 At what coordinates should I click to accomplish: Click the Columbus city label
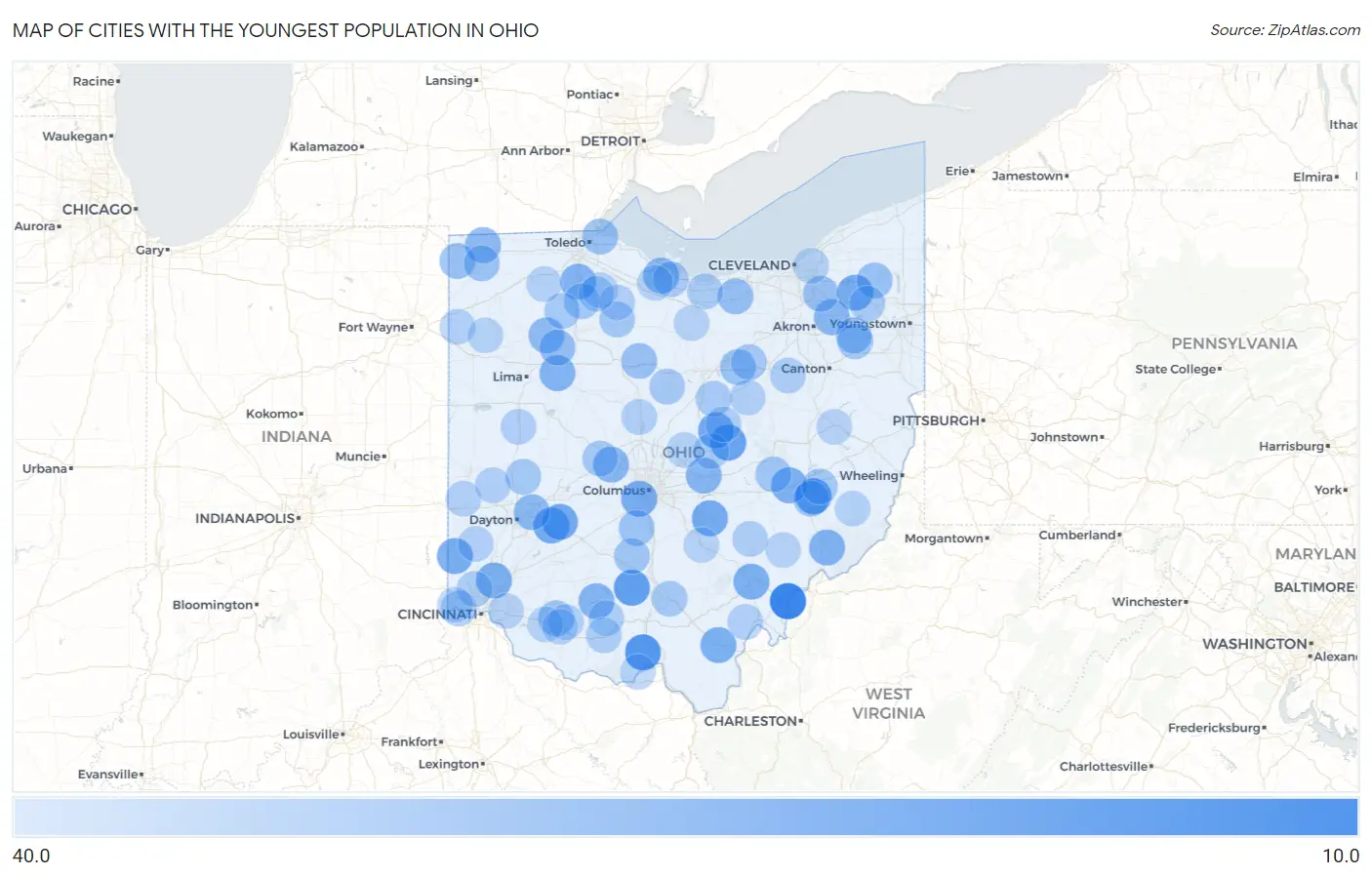pos(614,491)
